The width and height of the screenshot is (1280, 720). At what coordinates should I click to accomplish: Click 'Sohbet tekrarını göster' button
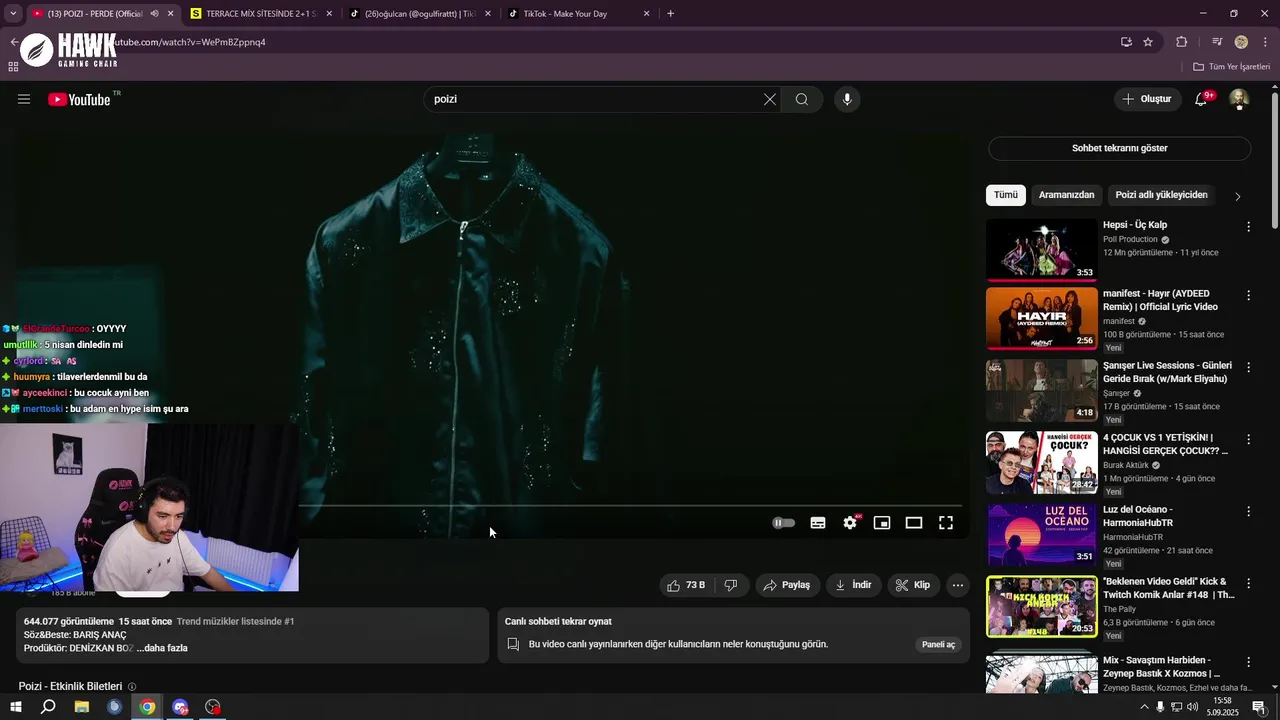click(x=1119, y=148)
